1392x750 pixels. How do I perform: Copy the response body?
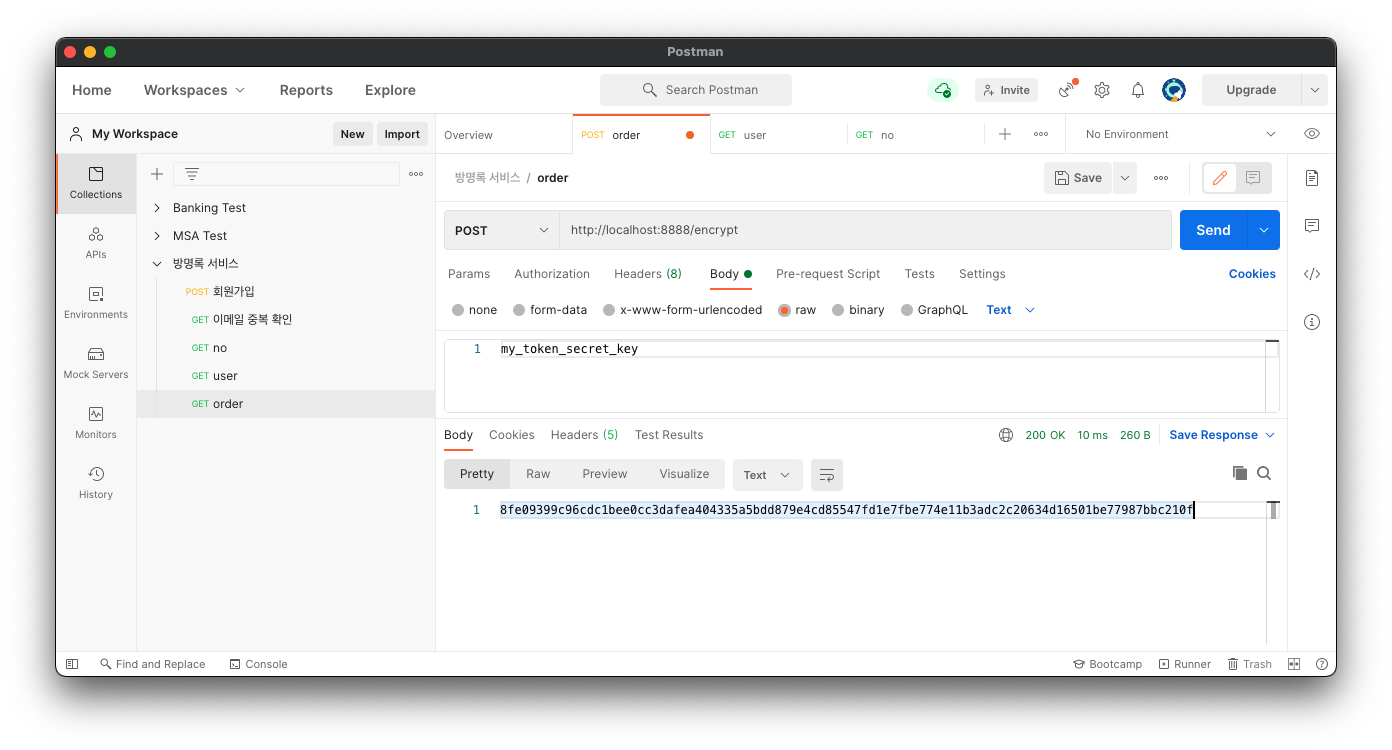pos(1240,473)
